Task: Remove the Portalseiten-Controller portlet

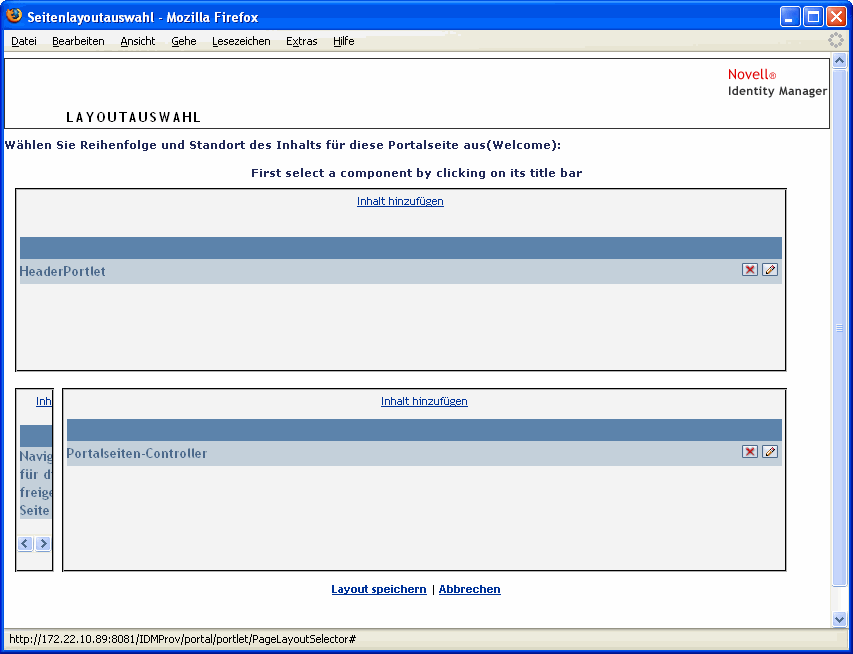Action: pos(750,452)
